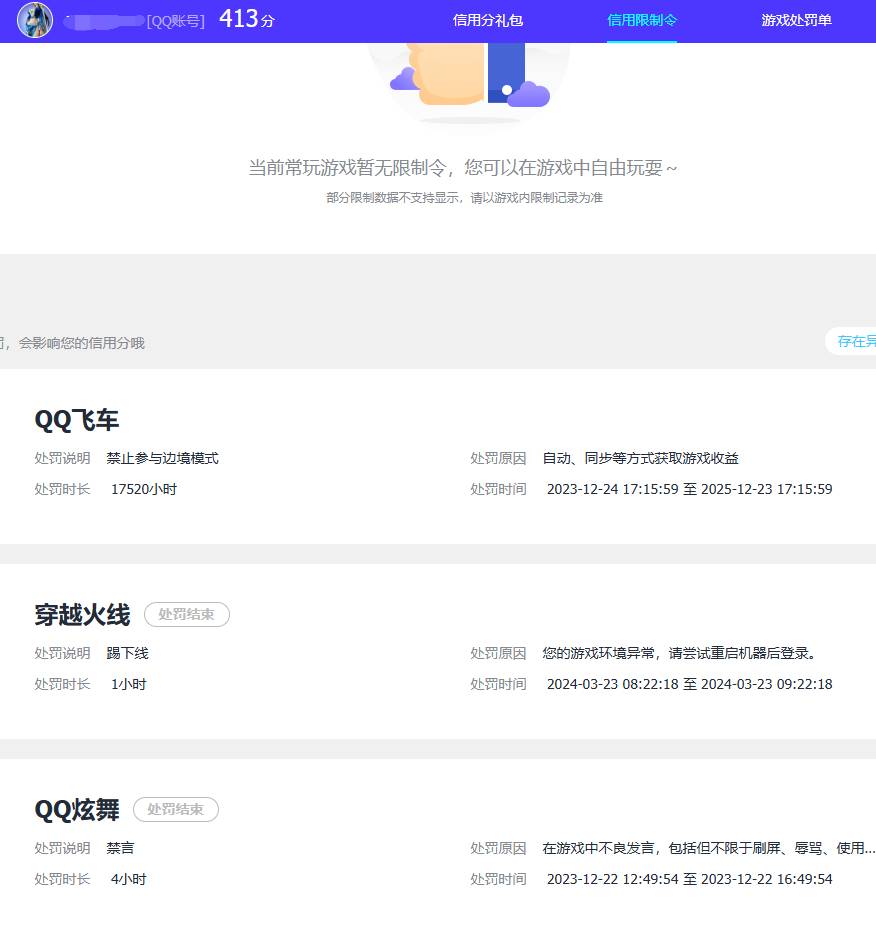Image resolution: width=876 pixels, height=925 pixels.
Task: Click the 2024-03-23 punishment time text
Action: tap(690, 684)
